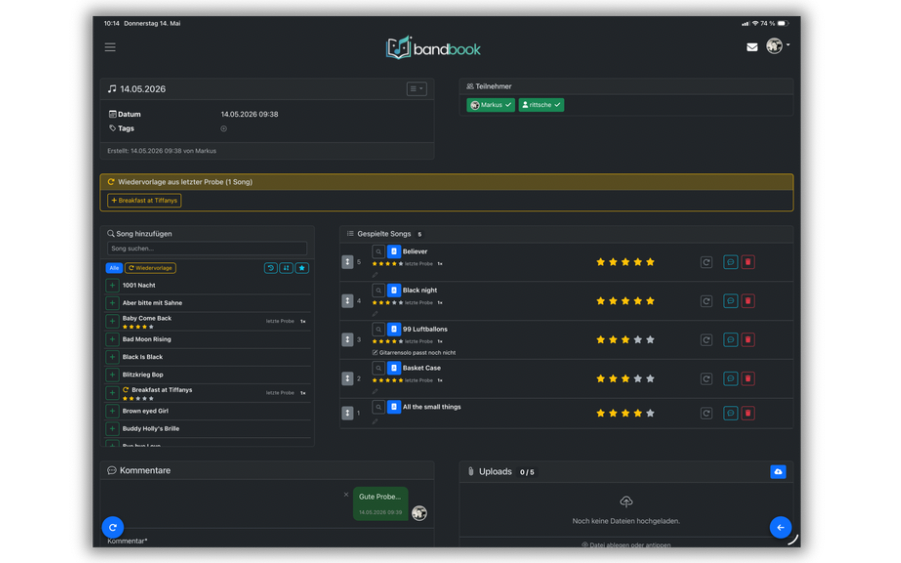The image size is (901, 563).
Task: Expand the rehearsal options list menu
Action: point(417,88)
